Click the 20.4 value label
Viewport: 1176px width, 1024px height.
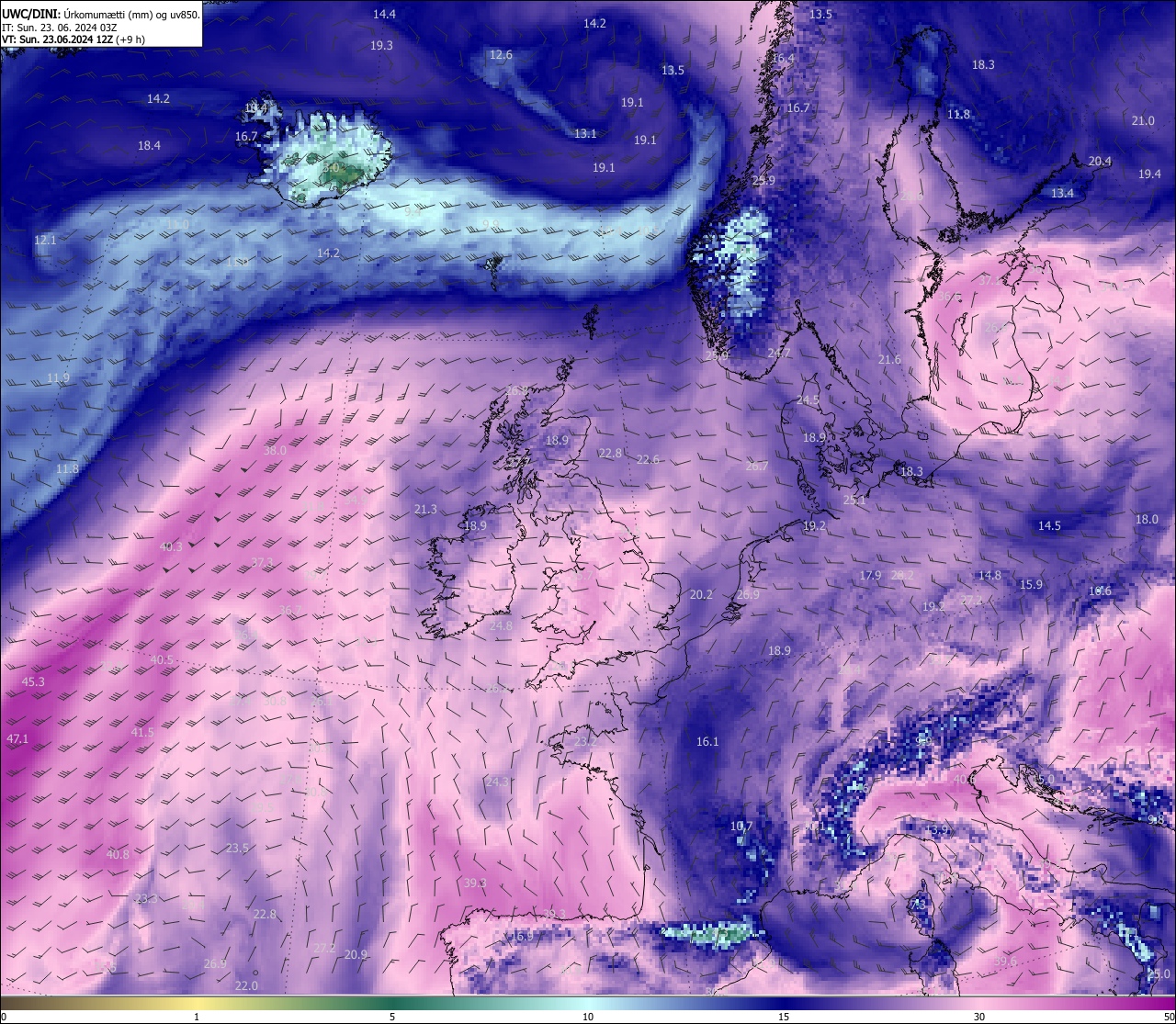1100,161
